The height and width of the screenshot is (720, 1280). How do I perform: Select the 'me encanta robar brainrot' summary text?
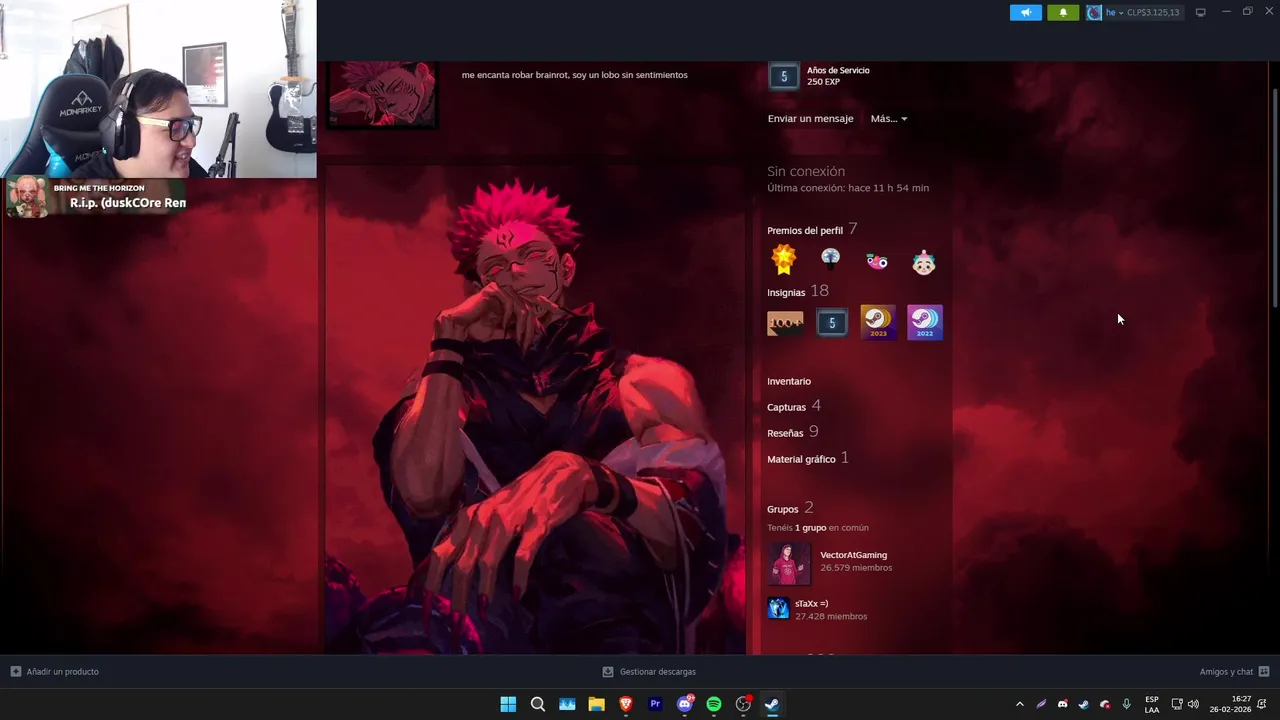click(575, 75)
